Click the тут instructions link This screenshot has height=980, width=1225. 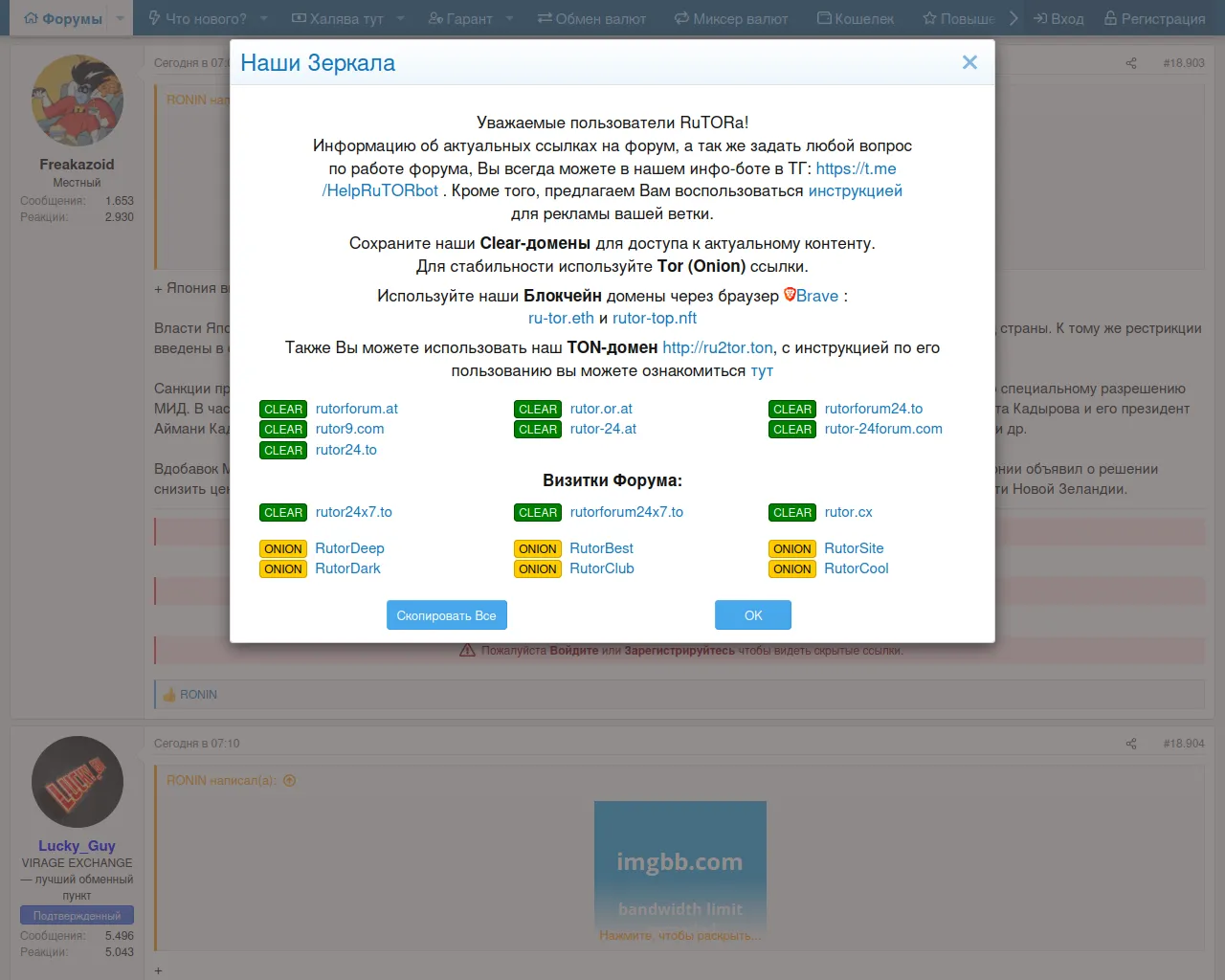point(762,370)
